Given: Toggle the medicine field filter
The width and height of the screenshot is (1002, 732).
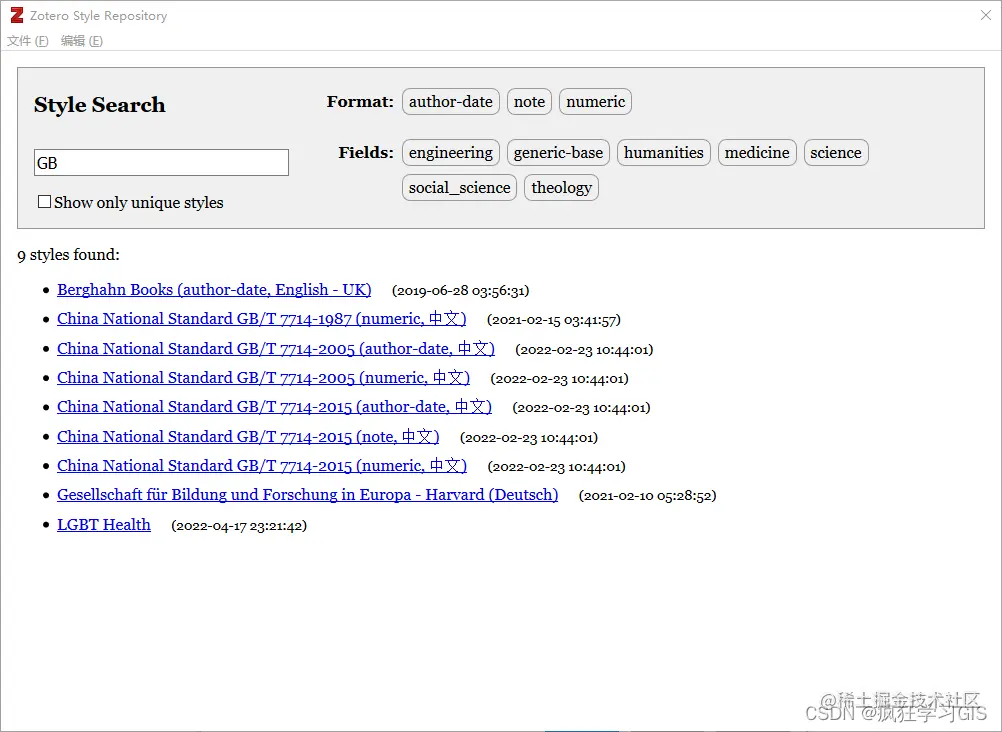Looking at the screenshot, I should [757, 153].
